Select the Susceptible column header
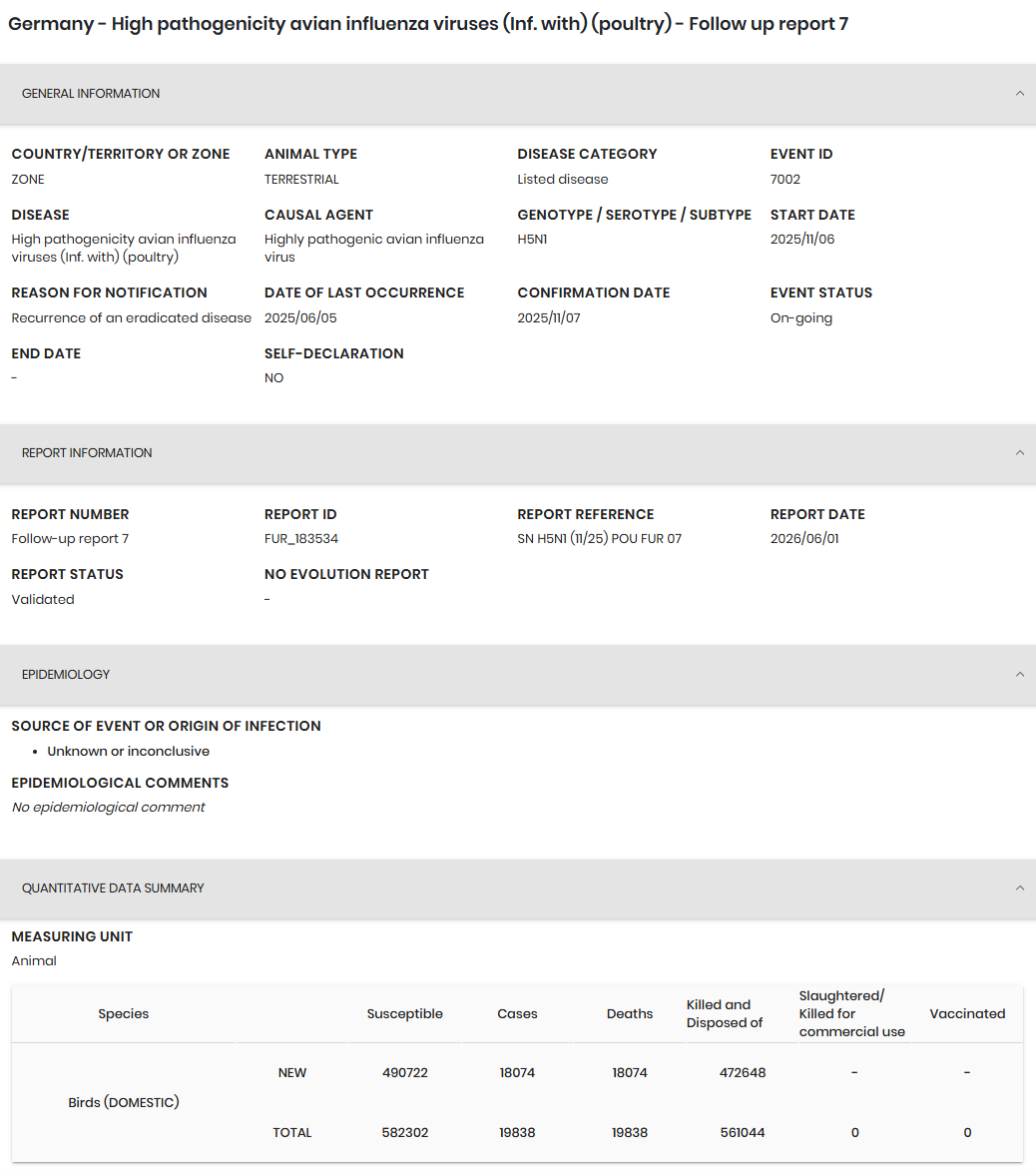 [404, 1014]
